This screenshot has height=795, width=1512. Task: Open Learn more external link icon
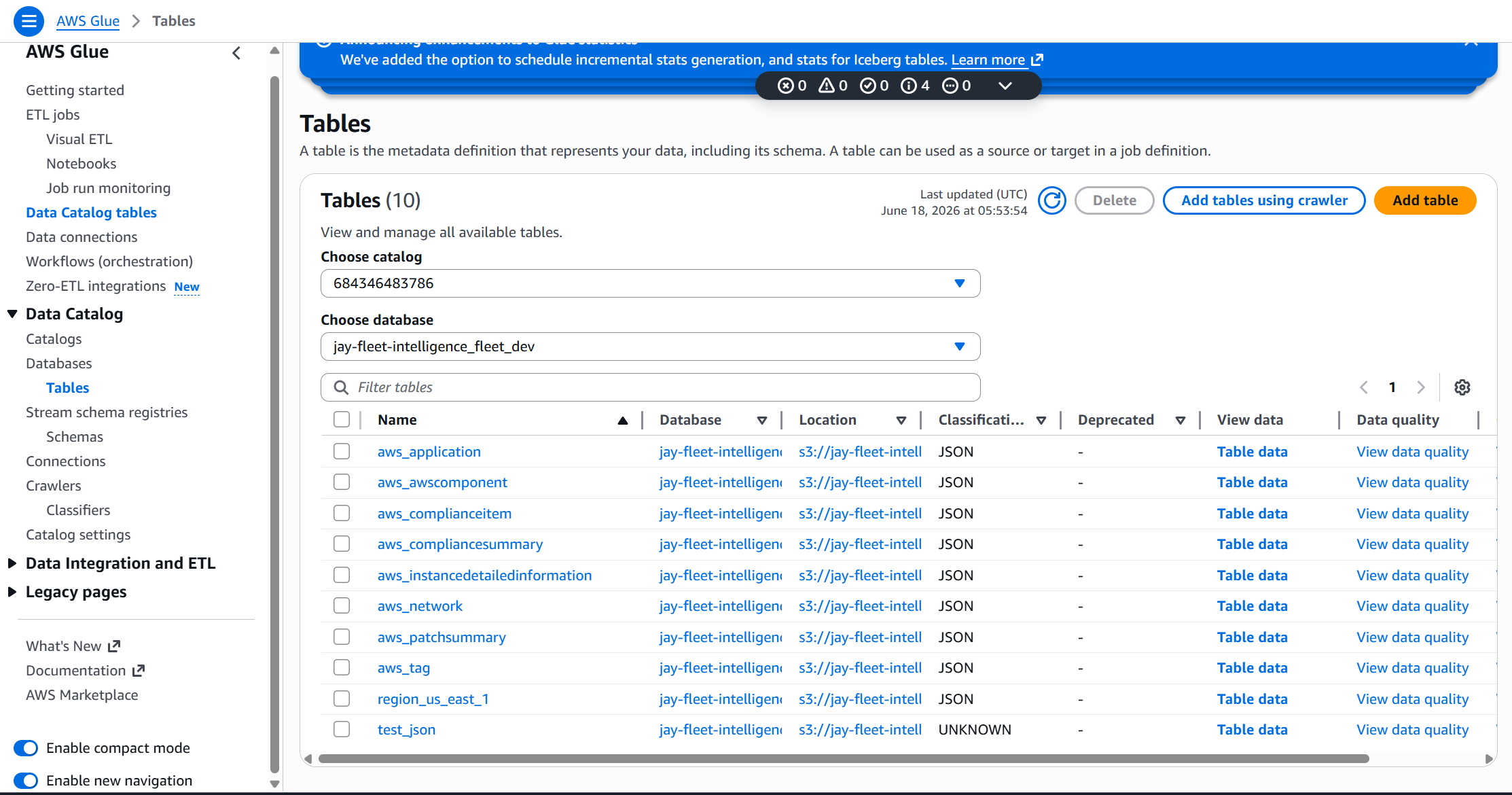point(1037,60)
